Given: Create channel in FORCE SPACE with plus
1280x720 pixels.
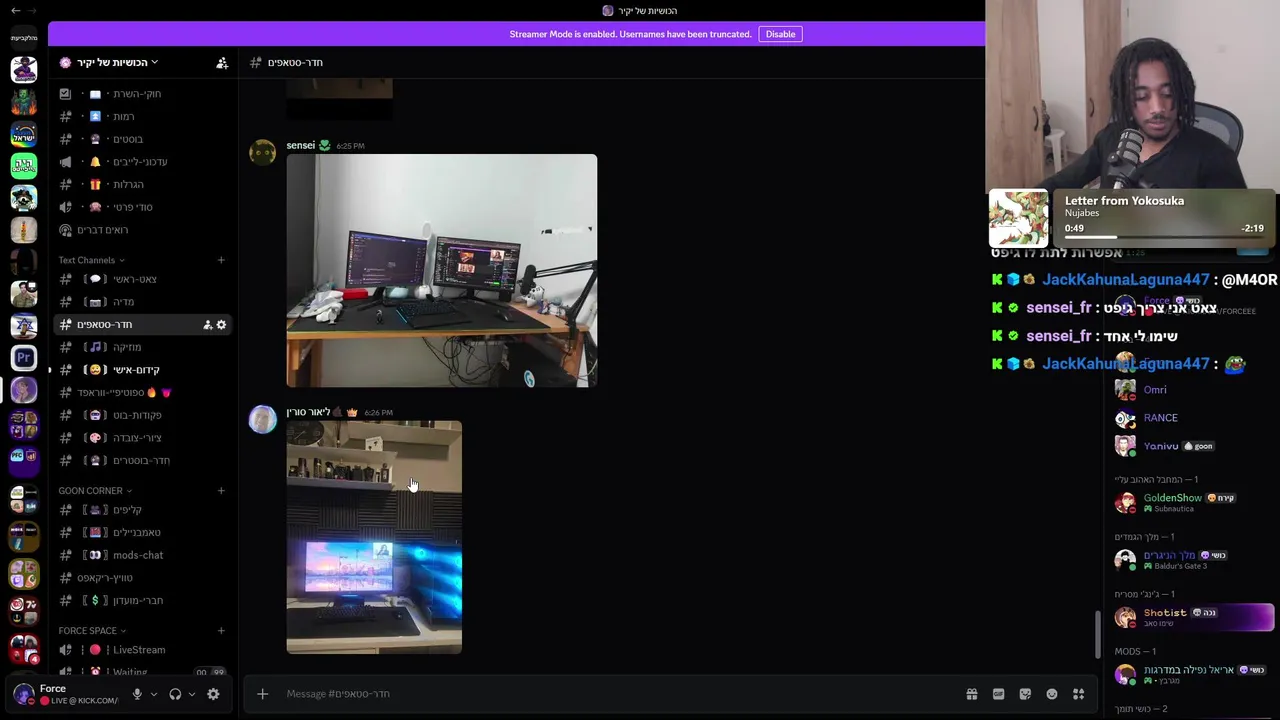Looking at the screenshot, I should tap(221, 631).
